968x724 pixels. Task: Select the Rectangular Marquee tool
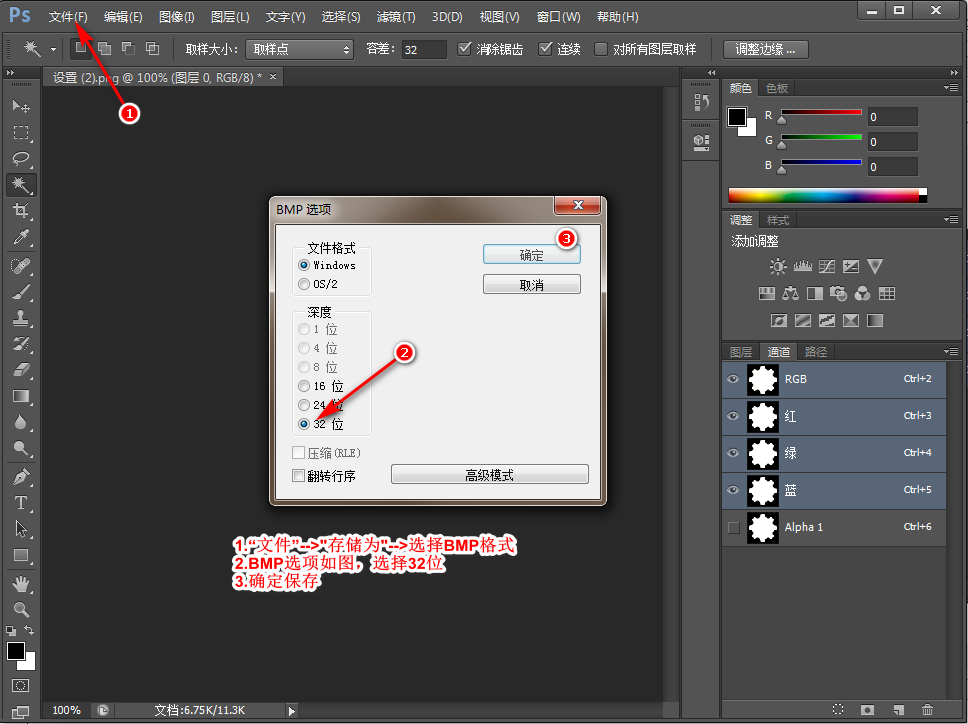click(21, 133)
